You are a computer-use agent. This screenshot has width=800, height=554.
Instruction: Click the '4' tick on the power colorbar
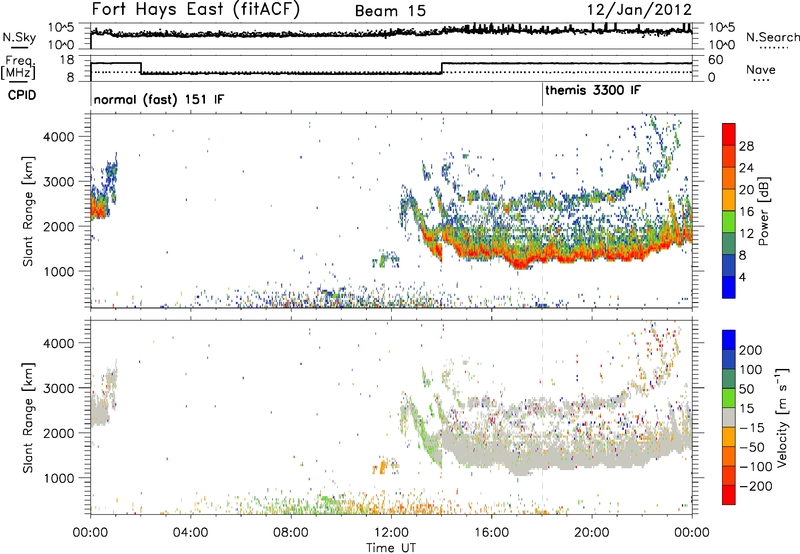pos(742,277)
